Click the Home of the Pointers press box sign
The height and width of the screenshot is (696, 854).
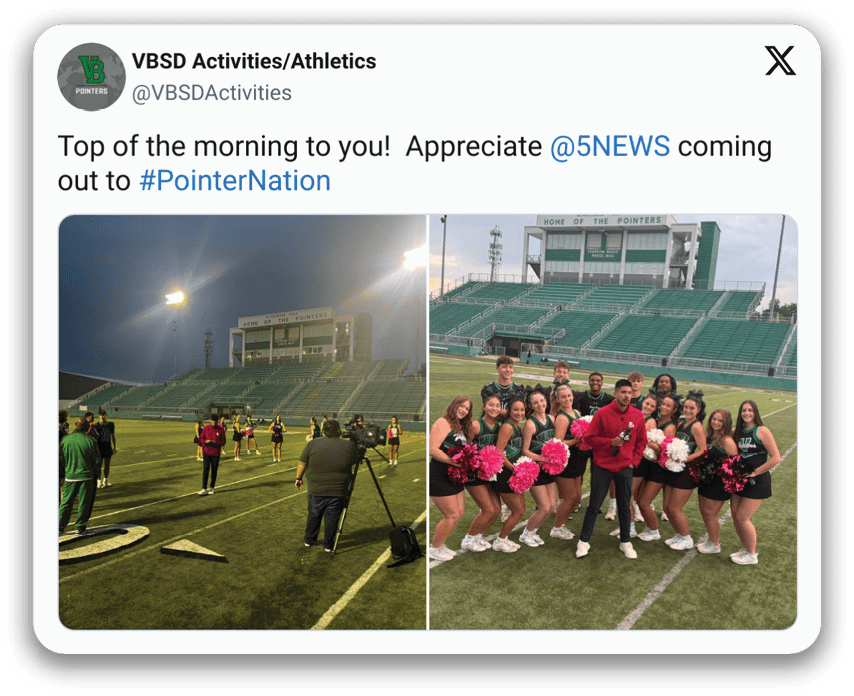[x=601, y=221]
